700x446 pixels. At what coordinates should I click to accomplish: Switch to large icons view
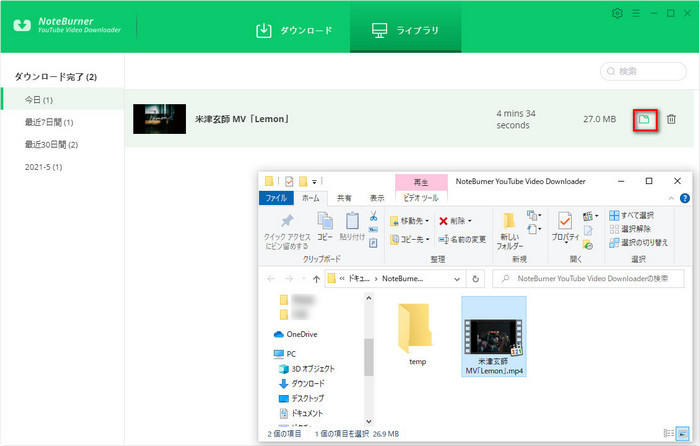point(682,433)
